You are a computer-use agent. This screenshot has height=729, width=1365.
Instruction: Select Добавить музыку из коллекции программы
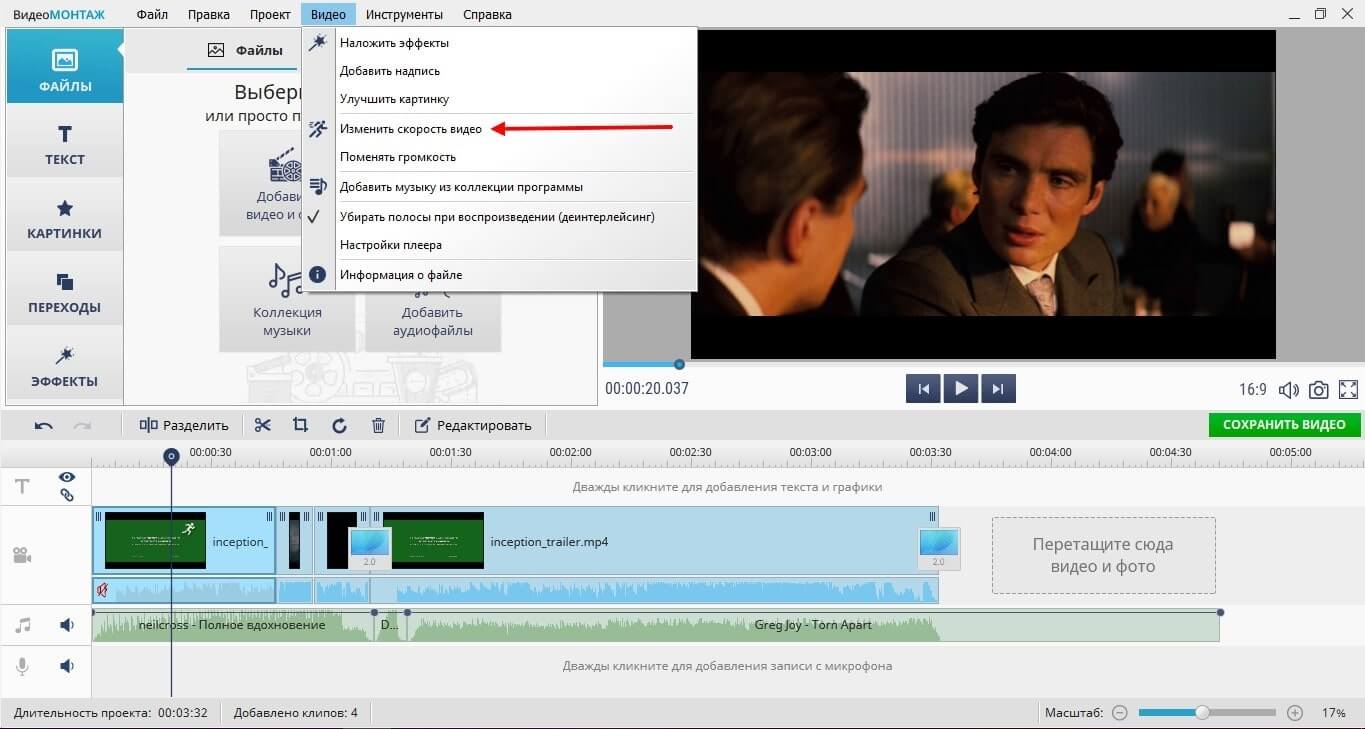pos(497,187)
